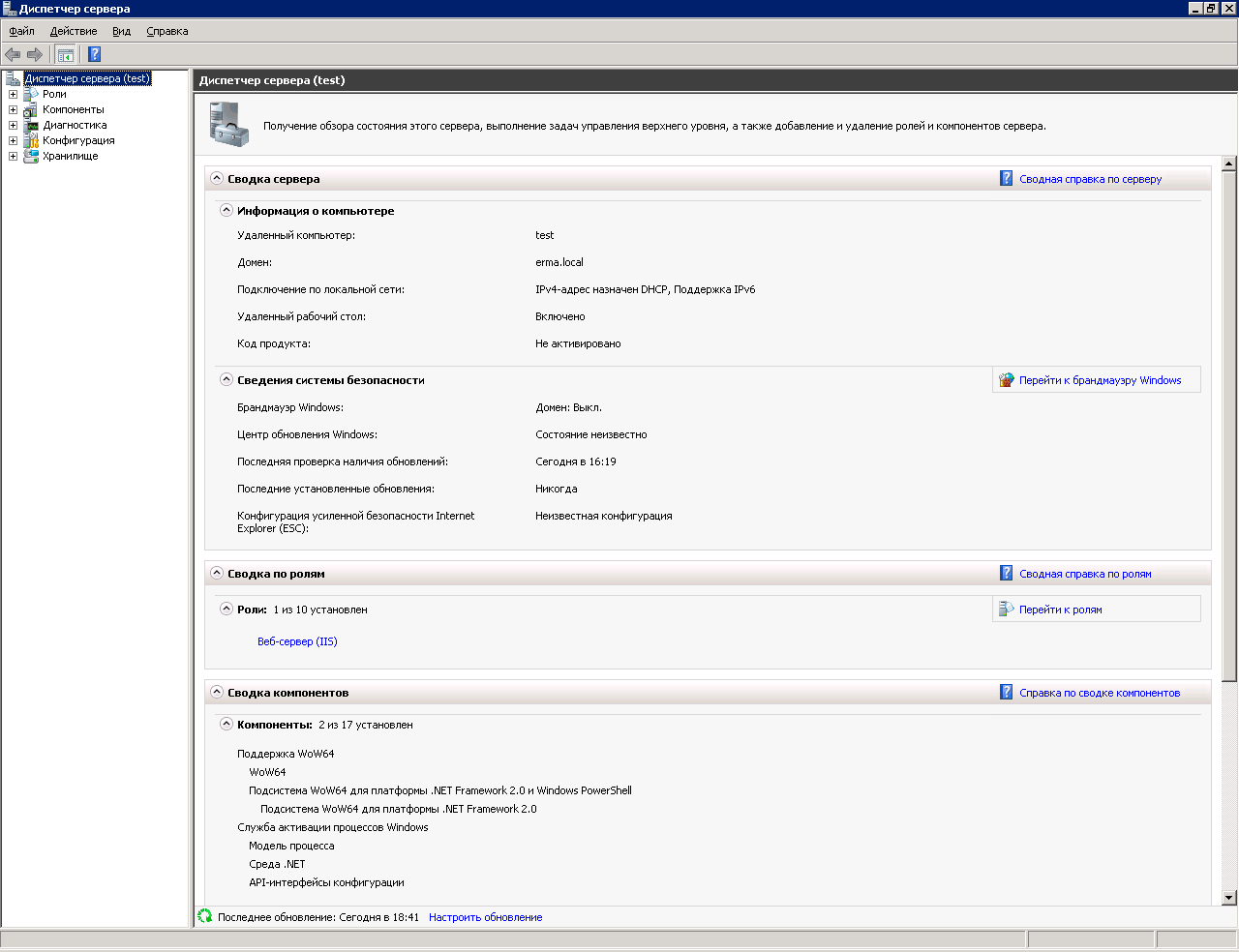Click the Диагностика tree node icon

click(31, 125)
